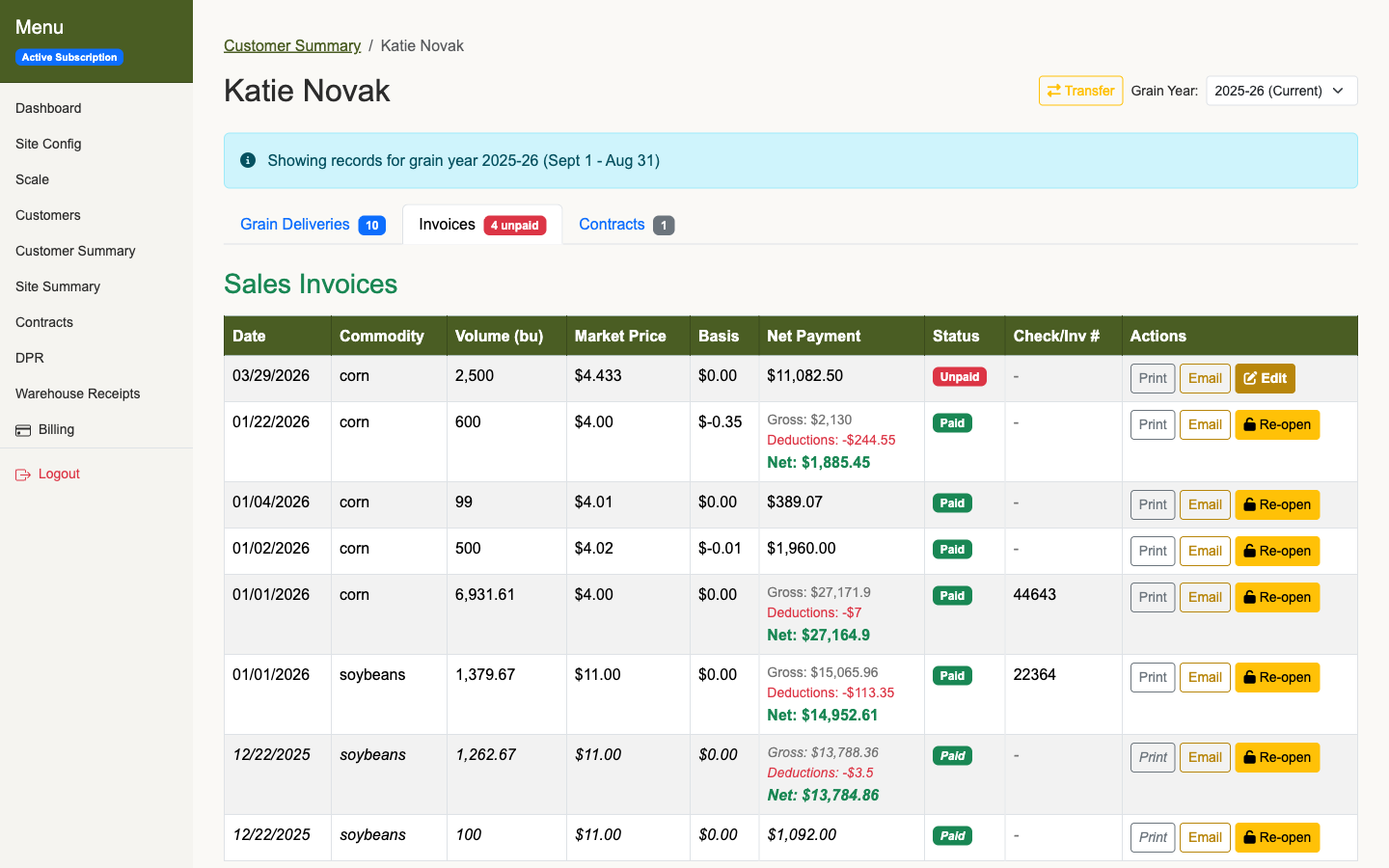Click the Transfer arrows icon next to grain year
This screenshot has height=868, width=1389.
coord(1056,91)
